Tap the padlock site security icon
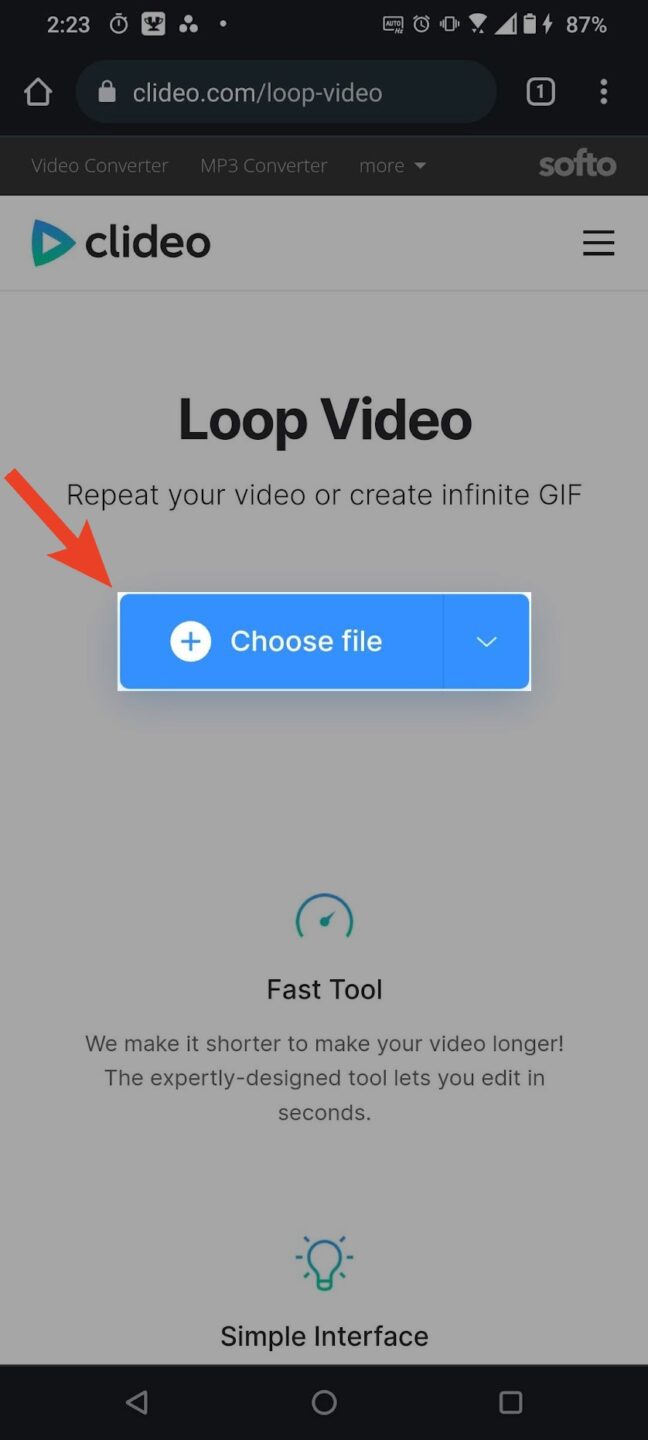648x1440 pixels. (108, 92)
